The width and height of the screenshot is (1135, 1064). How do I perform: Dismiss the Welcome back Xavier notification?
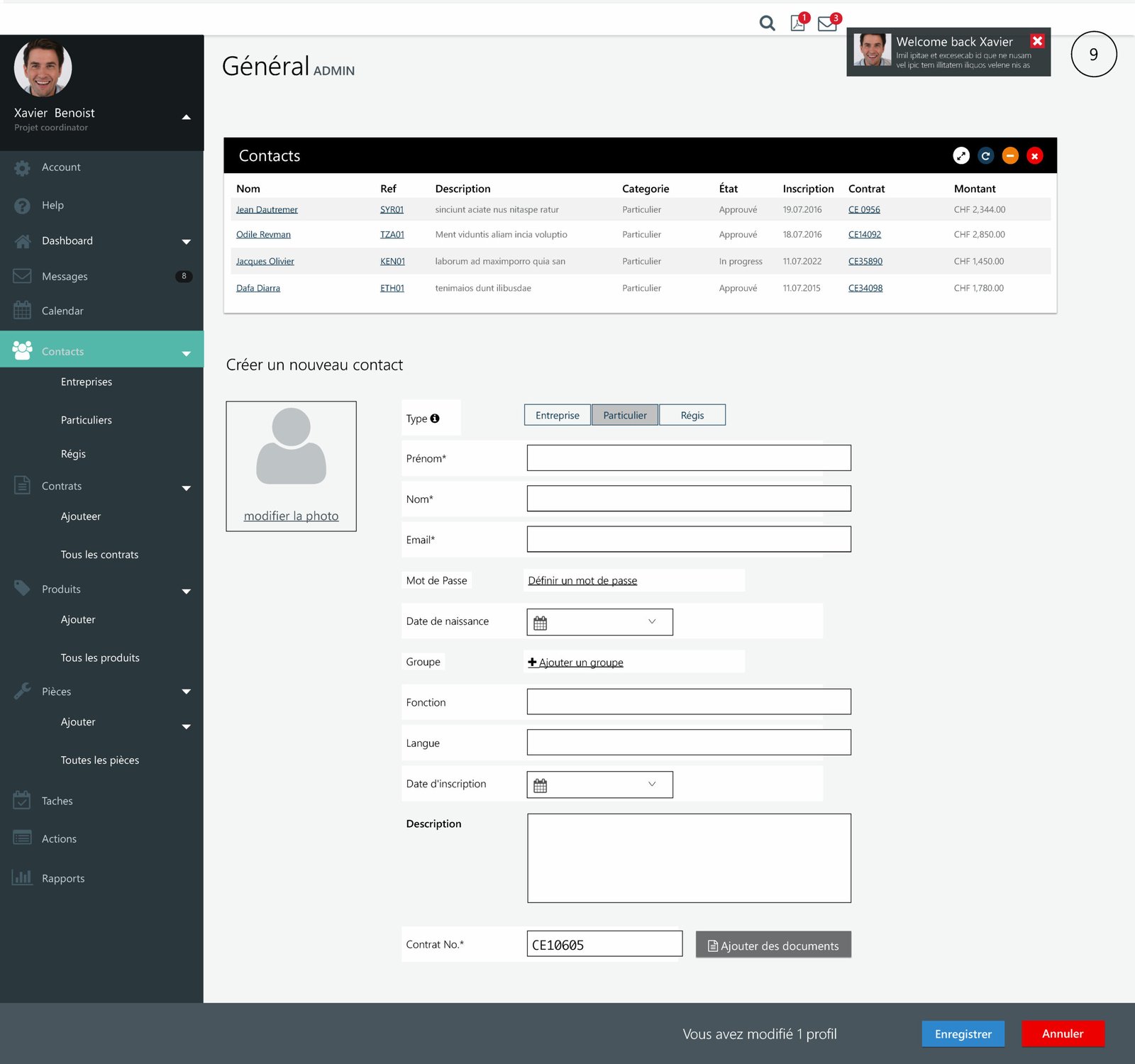coord(1037,41)
